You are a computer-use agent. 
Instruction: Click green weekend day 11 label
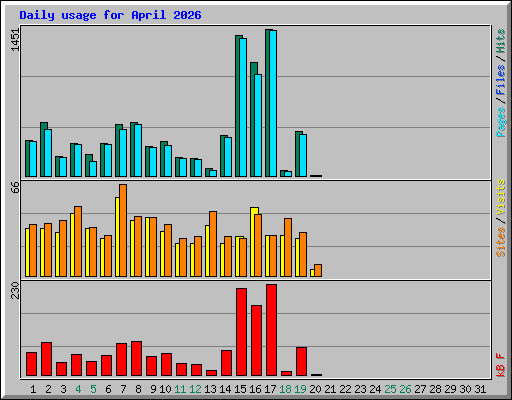180,389
